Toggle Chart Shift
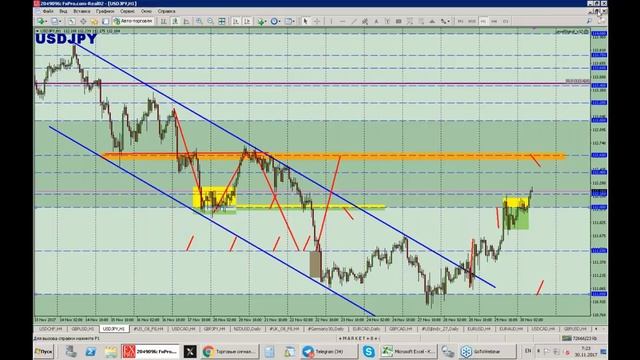 coord(247,21)
